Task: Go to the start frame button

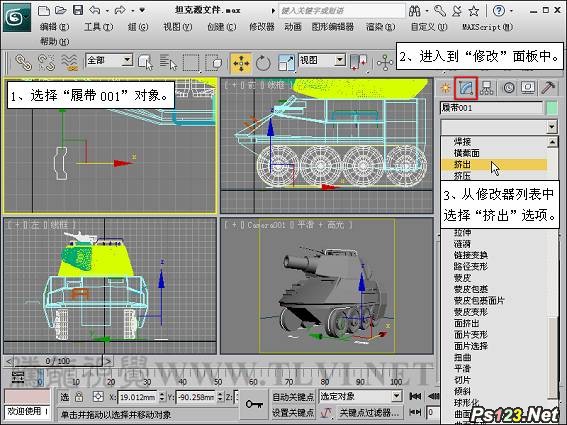Action: pos(415,397)
